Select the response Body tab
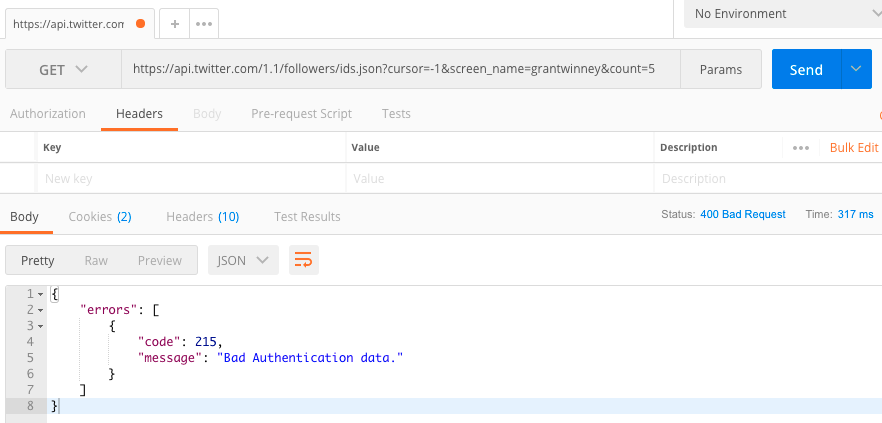The image size is (882, 423). (x=24, y=217)
